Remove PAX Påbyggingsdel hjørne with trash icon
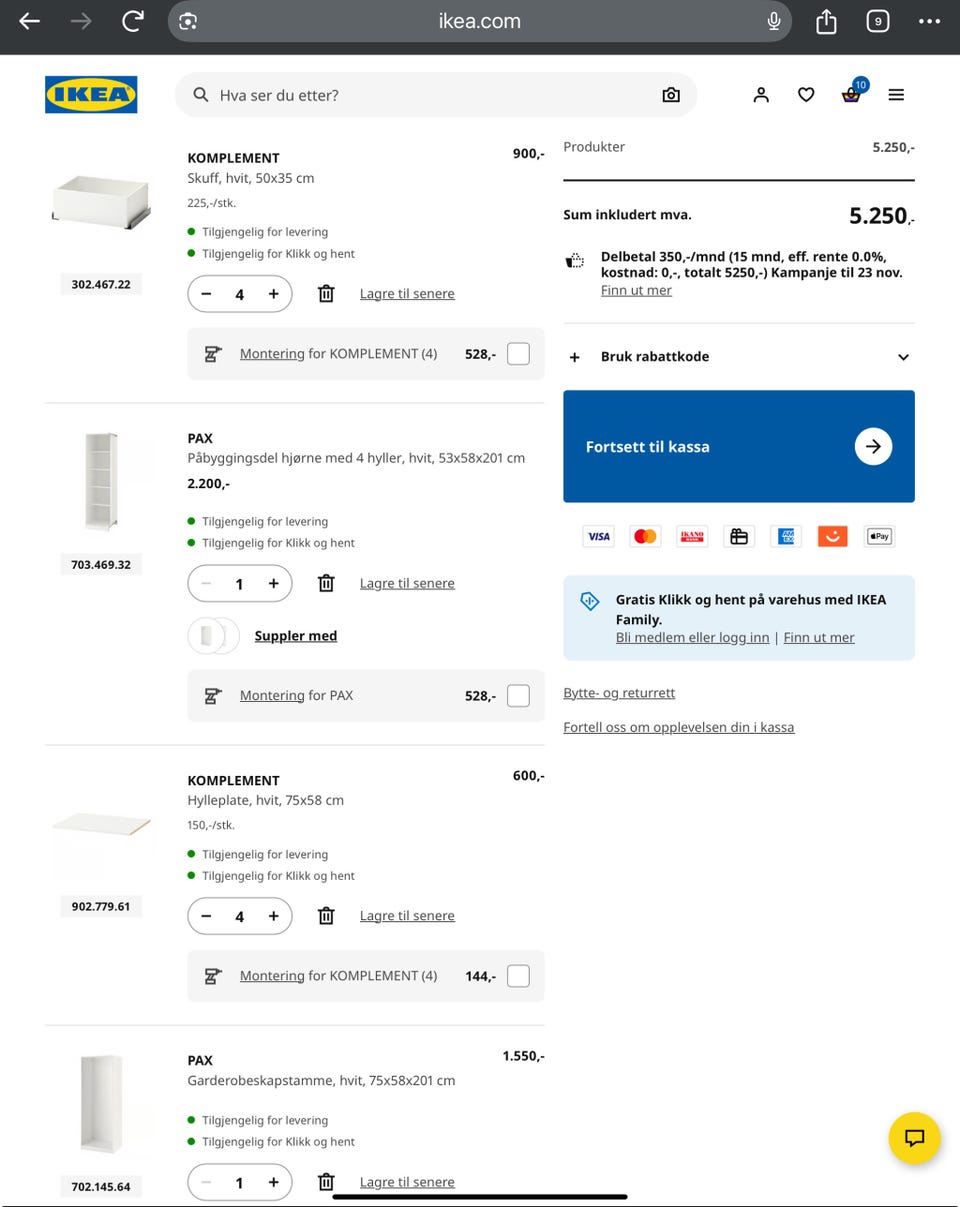Screen dimensions: 960x1207 click(326, 583)
